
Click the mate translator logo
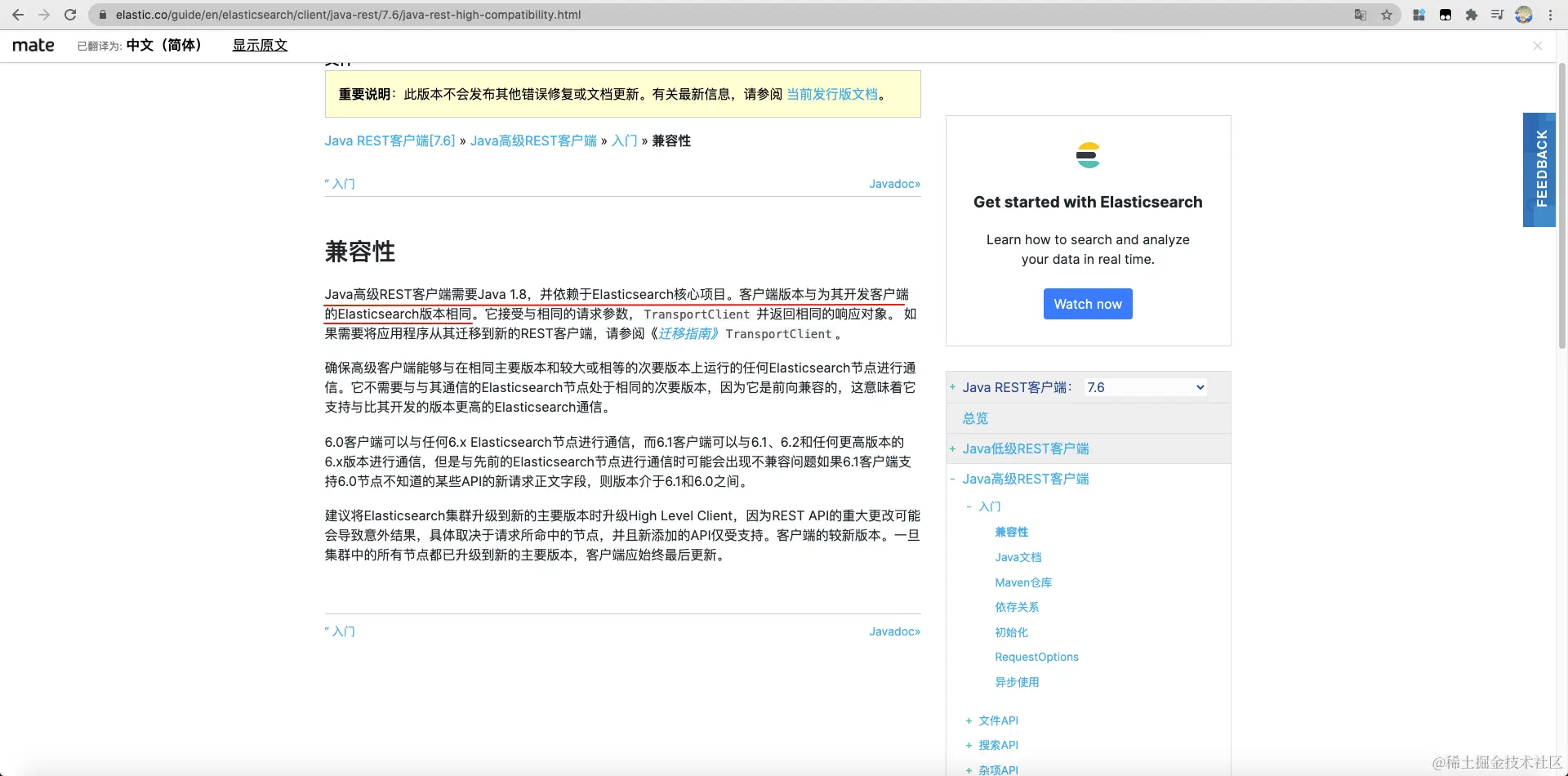[32, 45]
